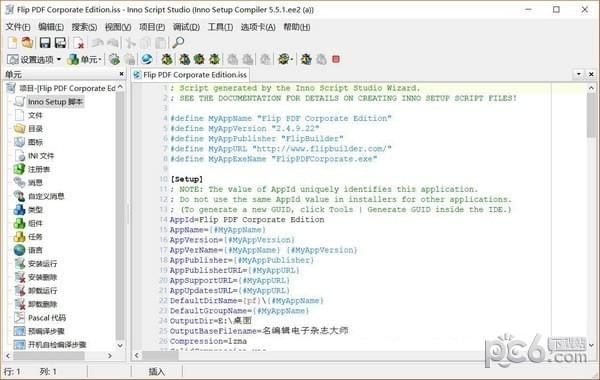
Task: Select the 卸载删除 tree node
Action: pyautogui.click(x=42, y=304)
